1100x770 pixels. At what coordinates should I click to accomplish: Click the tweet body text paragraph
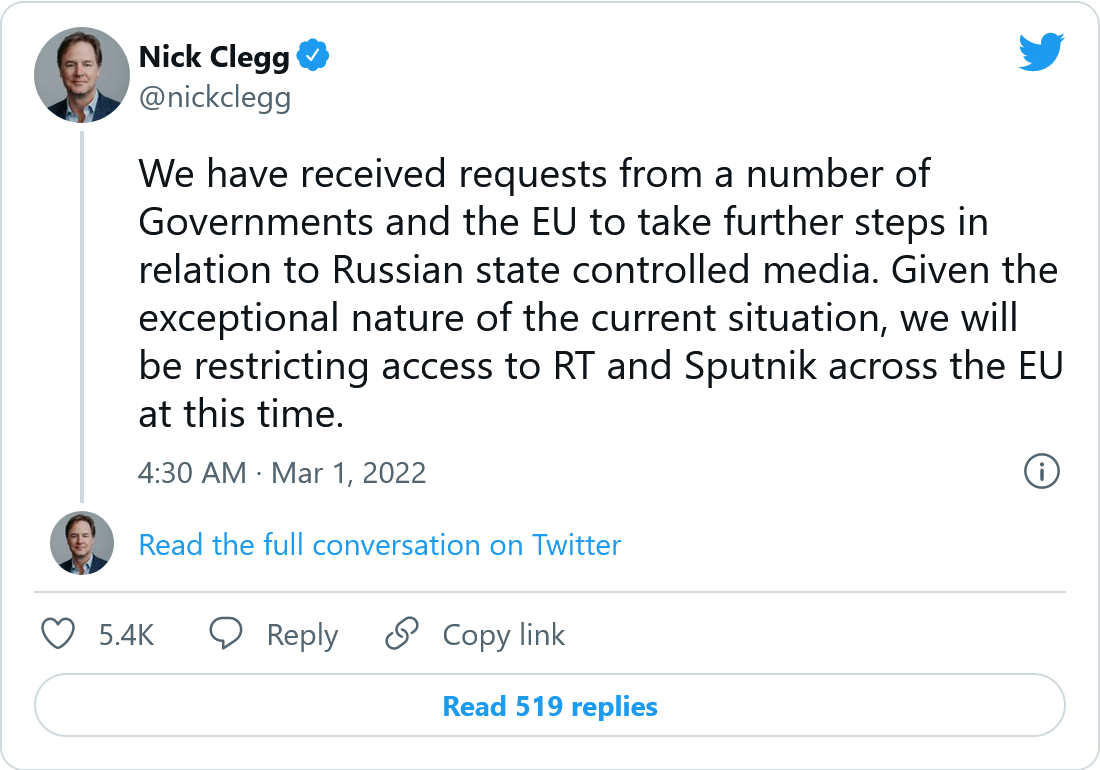(x=598, y=292)
